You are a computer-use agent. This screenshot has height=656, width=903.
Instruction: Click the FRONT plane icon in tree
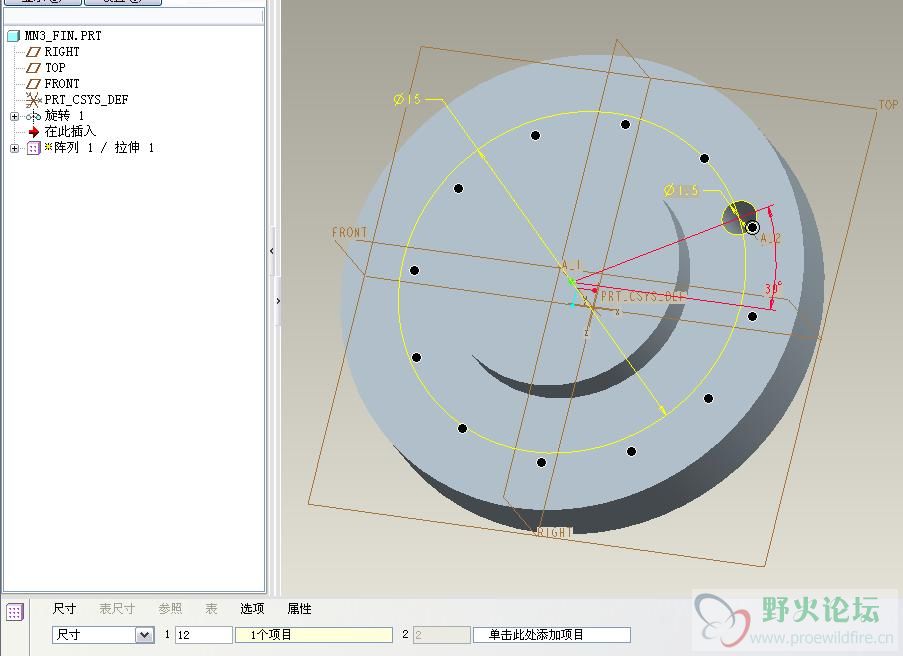pyautogui.click(x=33, y=84)
